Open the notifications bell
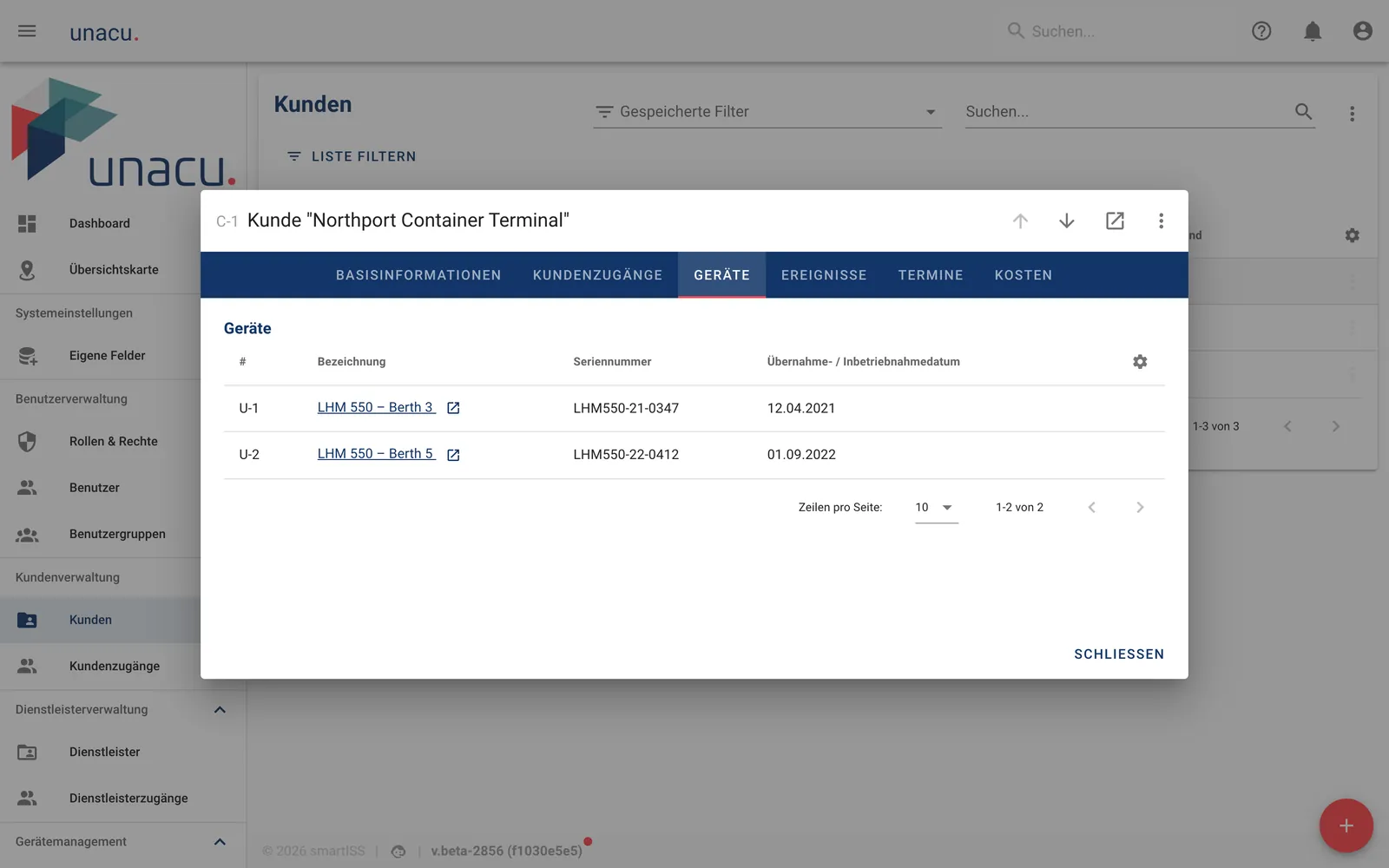 pyautogui.click(x=1313, y=31)
